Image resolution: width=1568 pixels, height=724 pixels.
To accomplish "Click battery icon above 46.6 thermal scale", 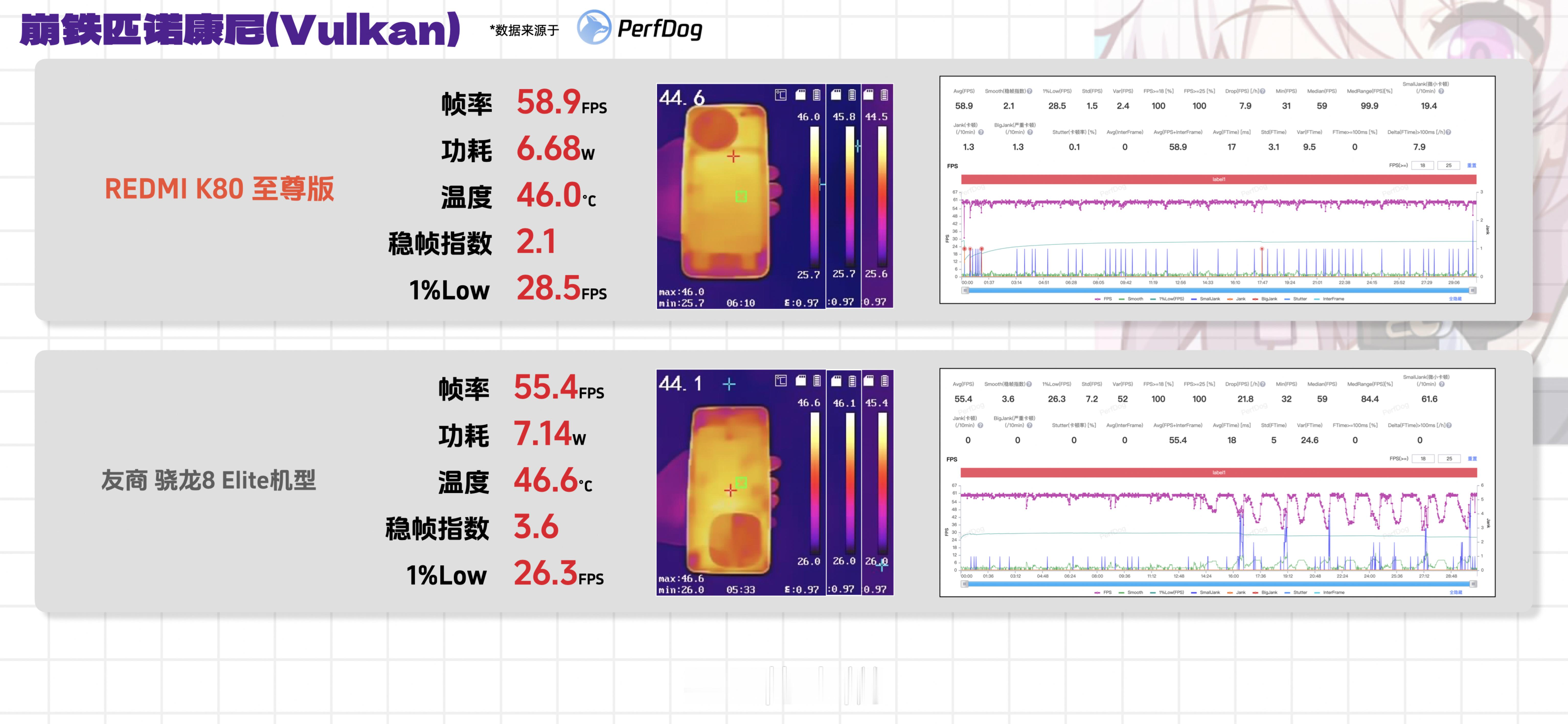I will pyautogui.click(x=817, y=381).
